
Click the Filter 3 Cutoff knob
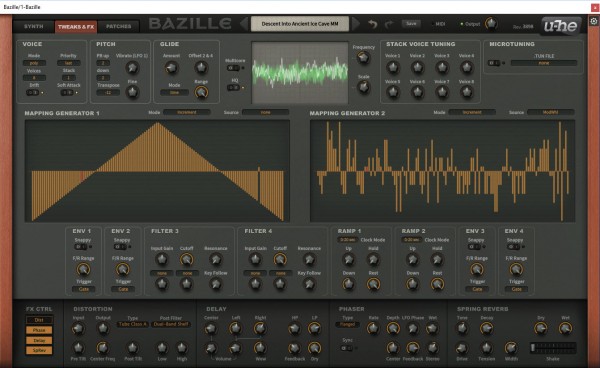(x=186, y=259)
